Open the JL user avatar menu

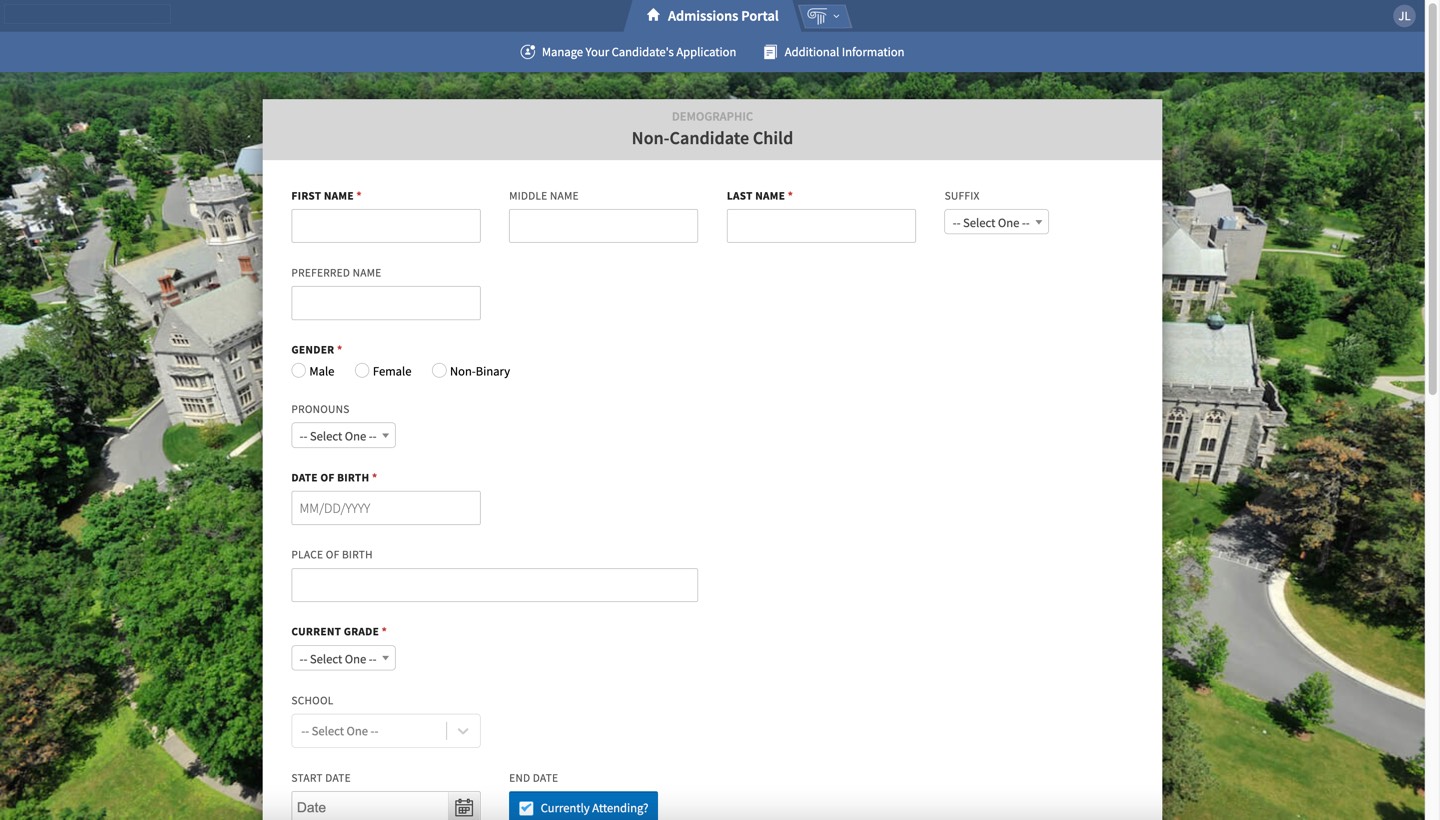click(1403, 16)
